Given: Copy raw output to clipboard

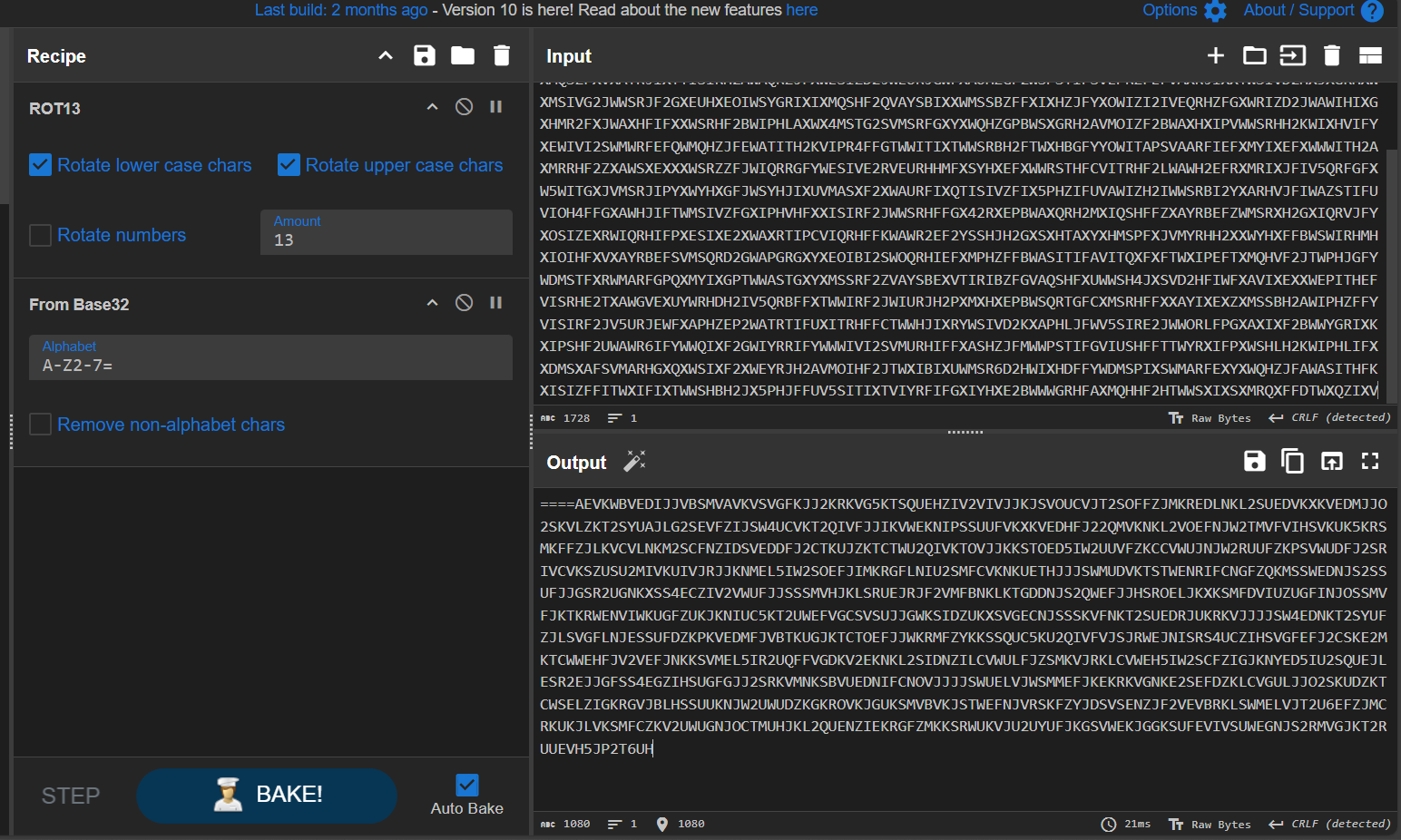Looking at the screenshot, I should [x=1292, y=462].
